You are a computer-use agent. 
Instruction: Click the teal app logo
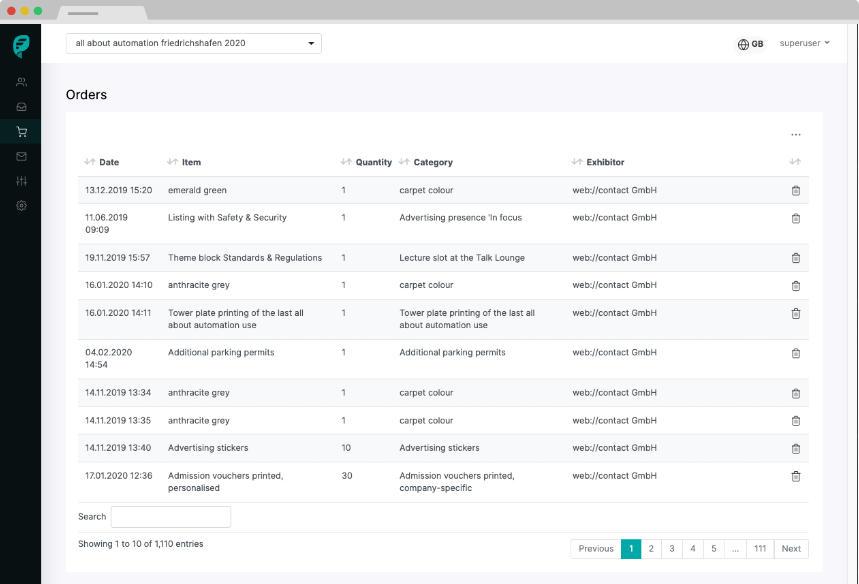pos(21,46)
